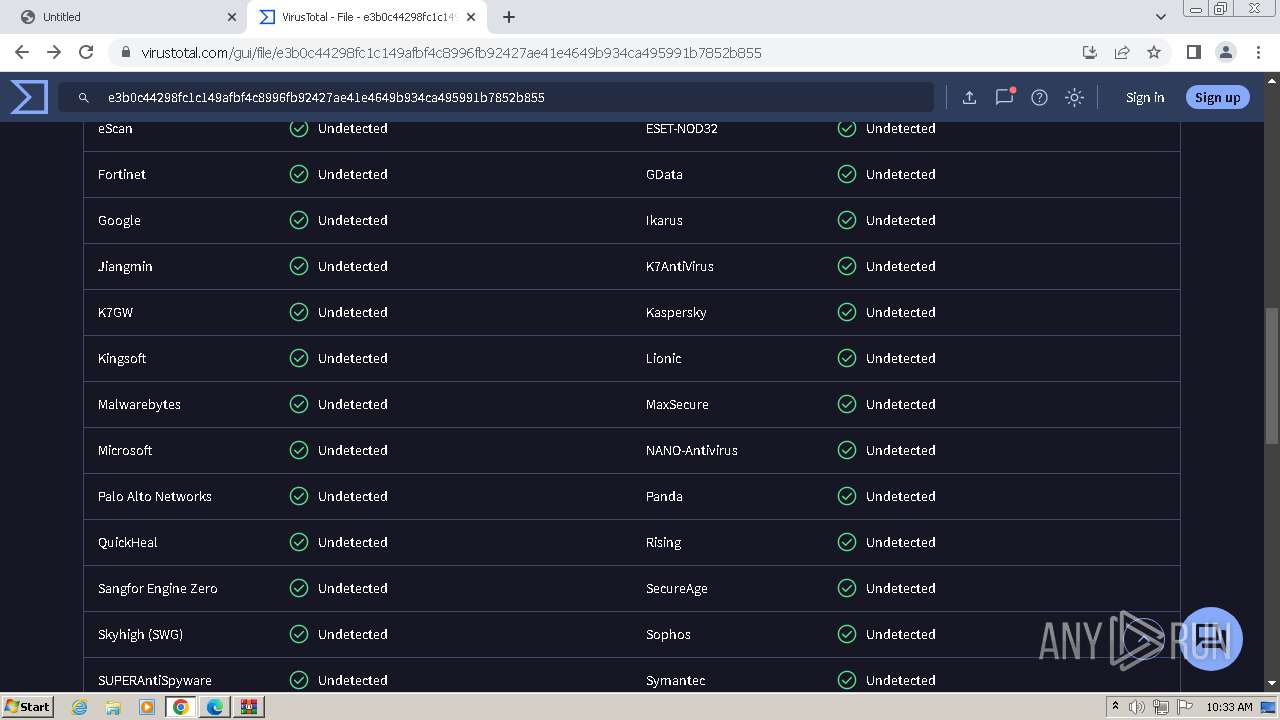This screenshot has height=720, width=1280.
Task: Click Undetected result for MaxSecure
Action: coord(901,404)
